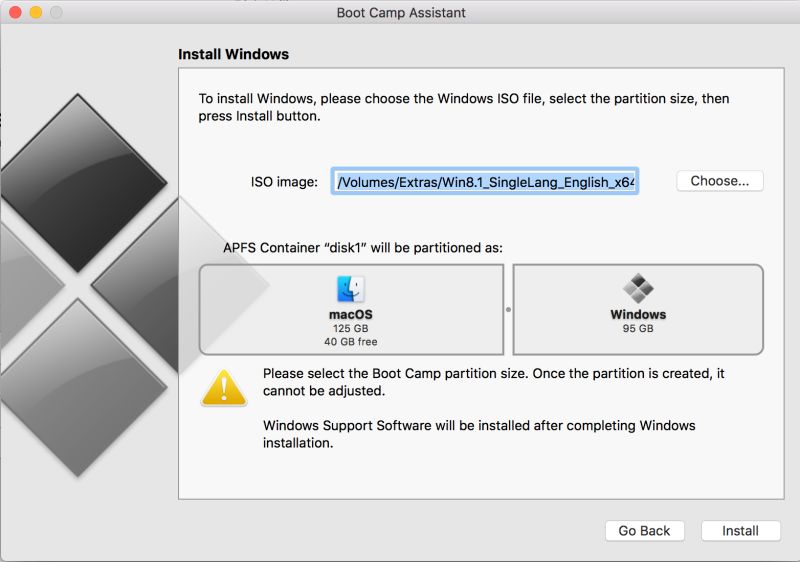This screenshot has width=800, height=562.
Task: Click the "Windows Support Software will be installed" text
Action: pos(479,434)
